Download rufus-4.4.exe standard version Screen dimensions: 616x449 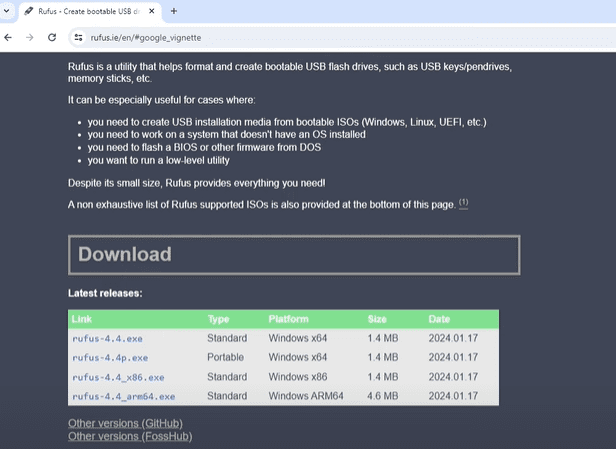pos(107,339)
